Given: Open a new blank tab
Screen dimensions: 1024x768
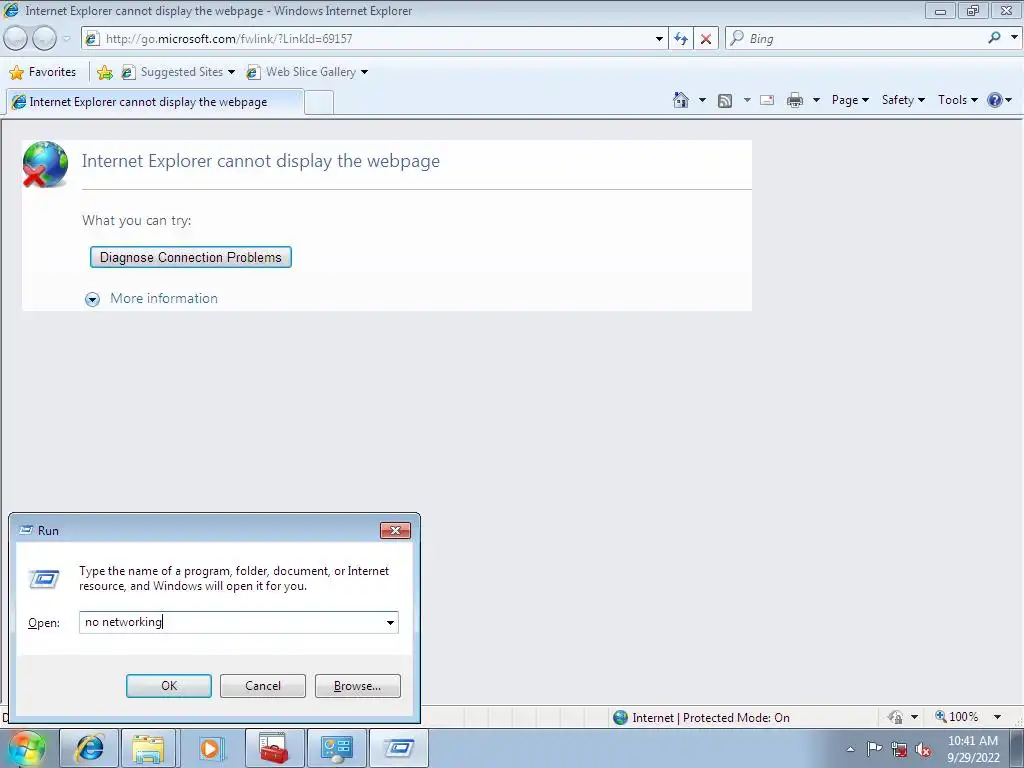Looking at the screenshot, I should [x=319, y=103].
